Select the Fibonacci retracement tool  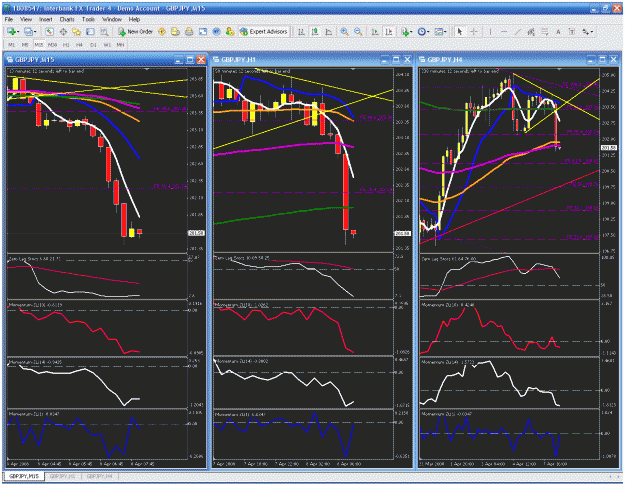point(544,31)
